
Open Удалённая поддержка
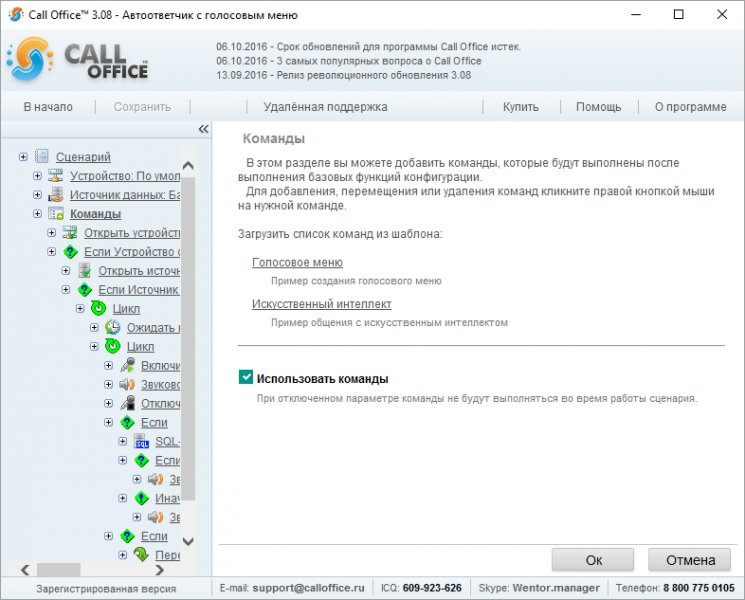pos(325,107)
